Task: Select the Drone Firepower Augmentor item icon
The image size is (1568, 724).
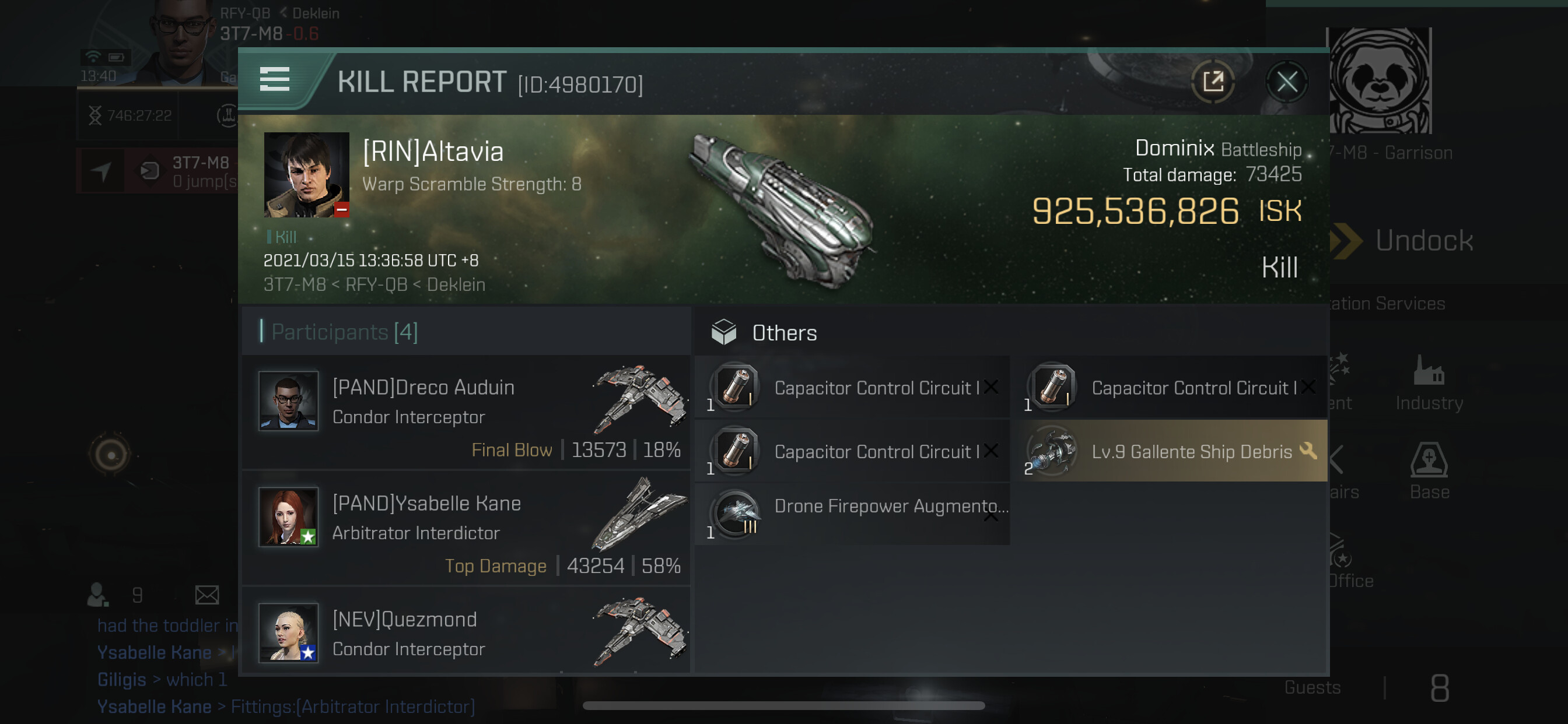Action: pyautogui.click(x=736, y=514)
